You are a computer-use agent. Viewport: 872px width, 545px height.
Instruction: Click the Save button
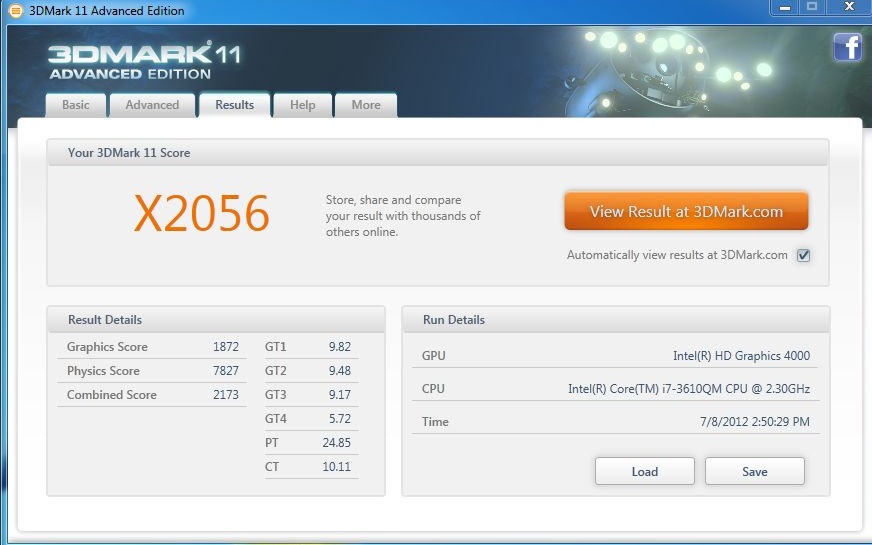tap(755, 472)
